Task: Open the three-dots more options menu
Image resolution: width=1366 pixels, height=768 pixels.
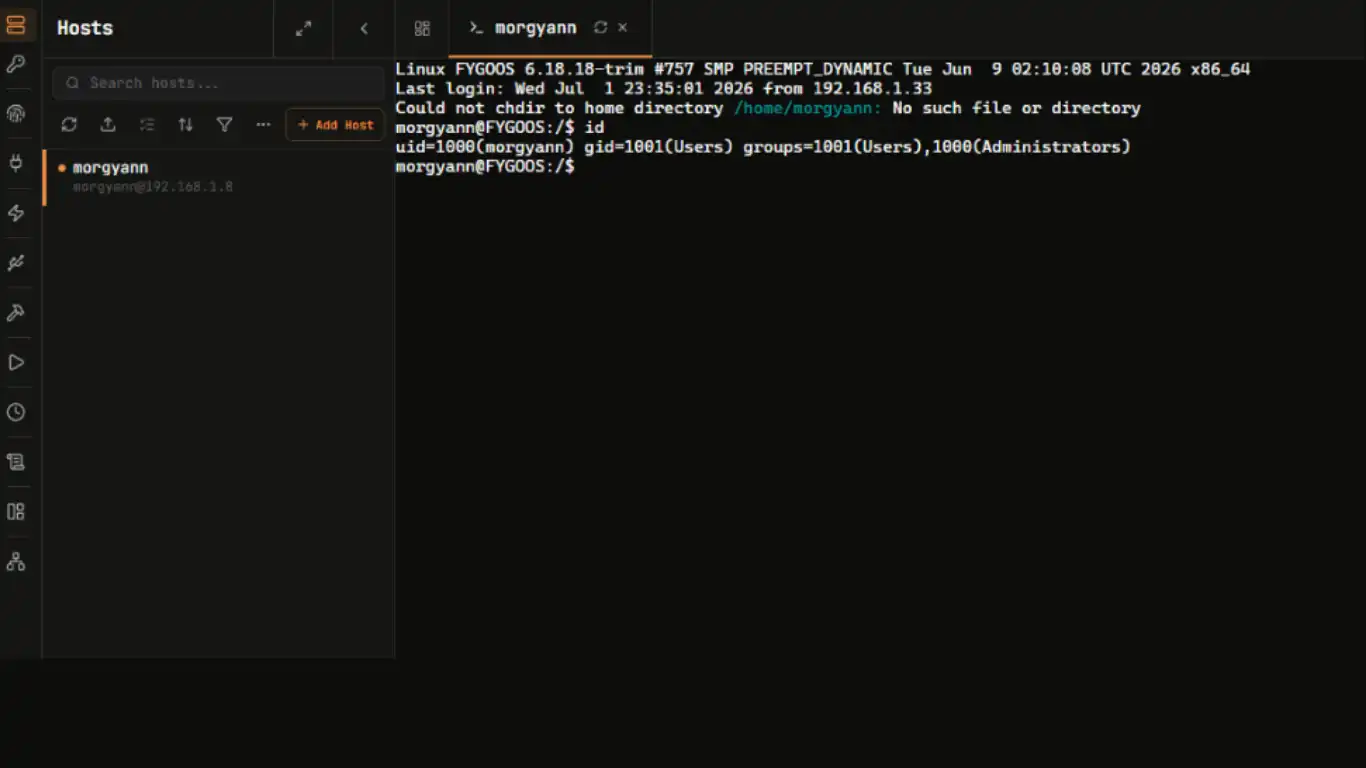Action: click(263, 125)
